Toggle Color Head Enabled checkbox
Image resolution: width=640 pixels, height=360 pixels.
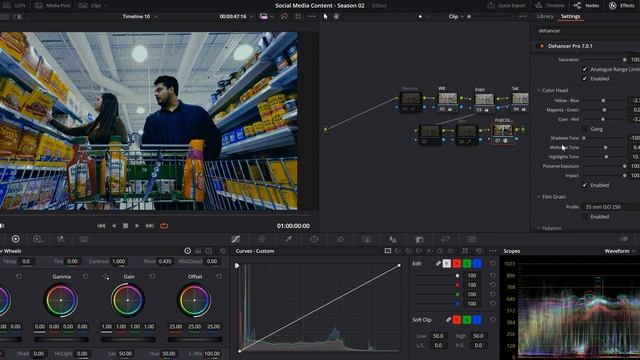[x=584, y=185]
